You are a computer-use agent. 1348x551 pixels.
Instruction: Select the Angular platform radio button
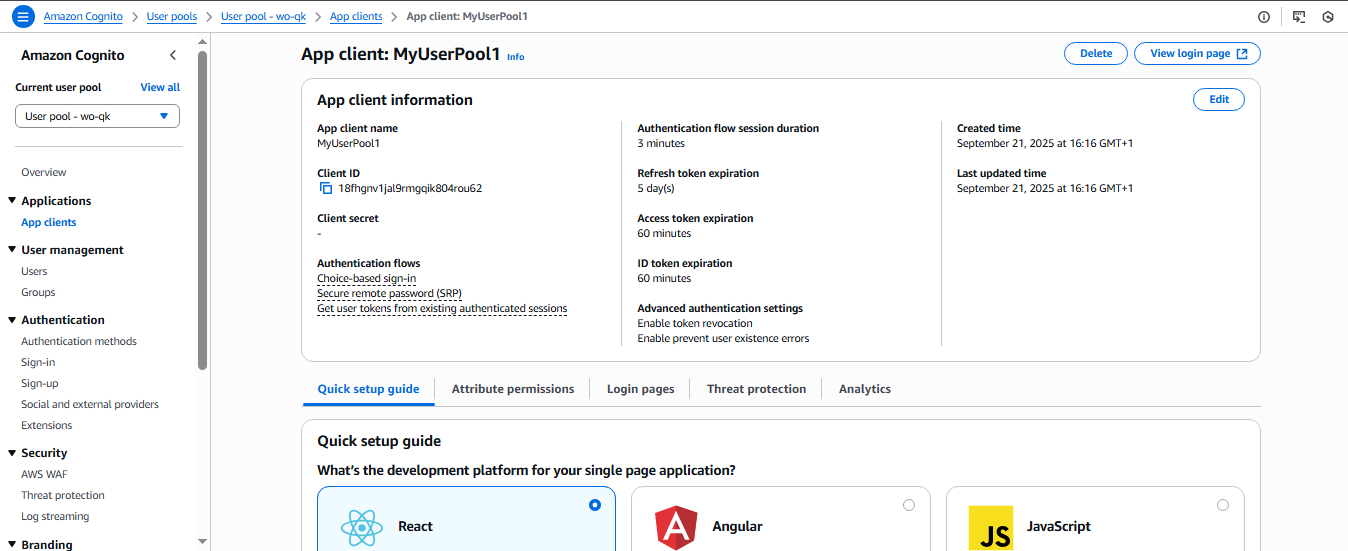pos(909,505)
